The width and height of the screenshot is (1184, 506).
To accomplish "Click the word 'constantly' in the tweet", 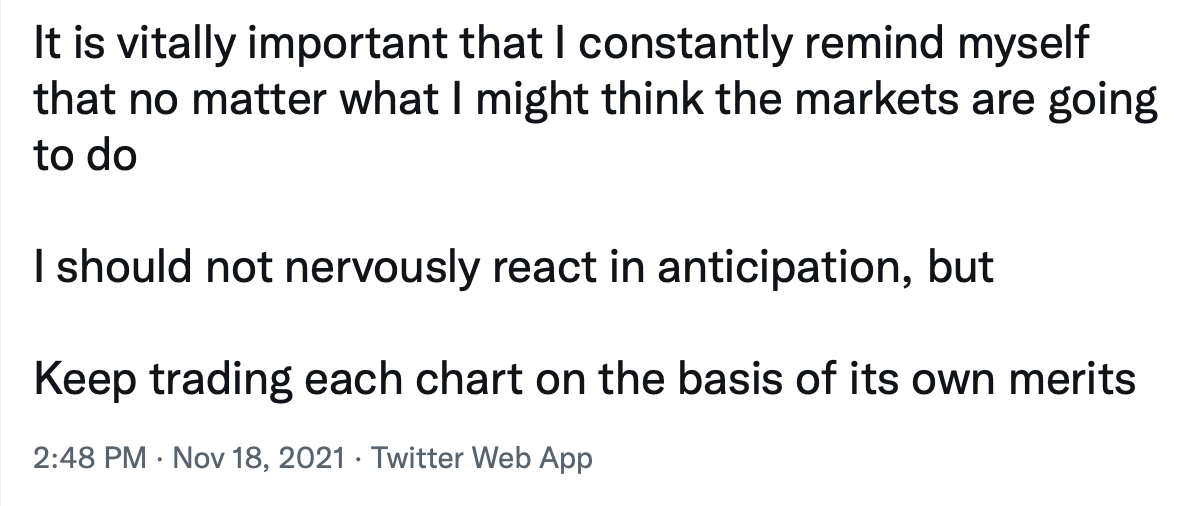I will (x=684, y=45).
